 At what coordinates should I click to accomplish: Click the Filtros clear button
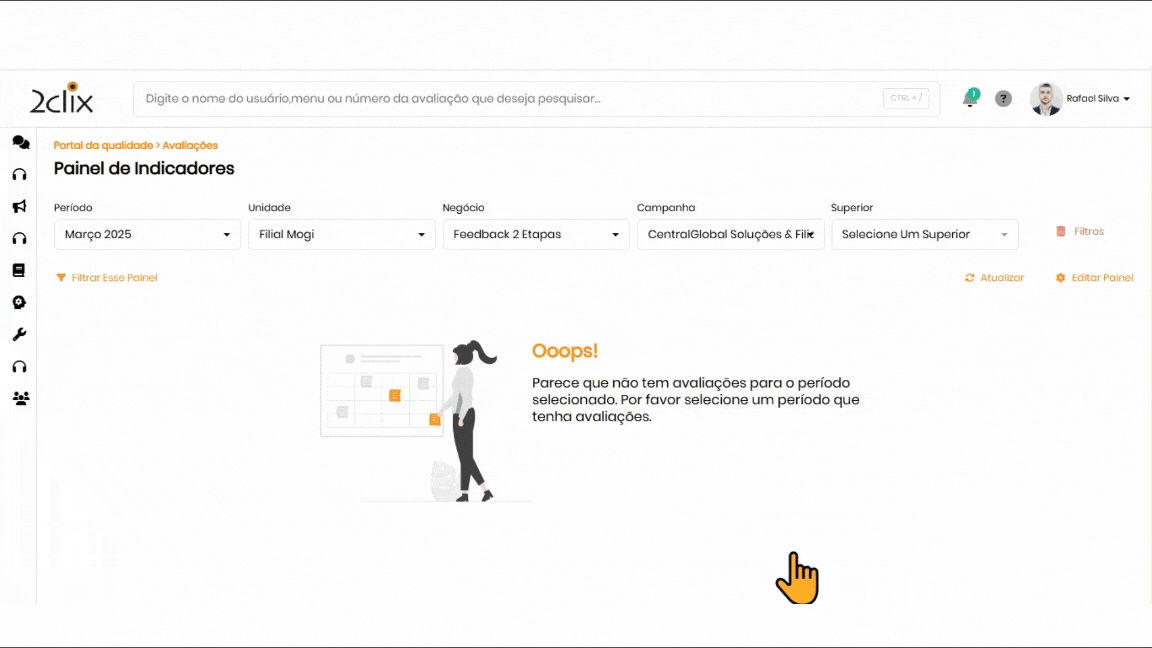[x=1080, y=231]
